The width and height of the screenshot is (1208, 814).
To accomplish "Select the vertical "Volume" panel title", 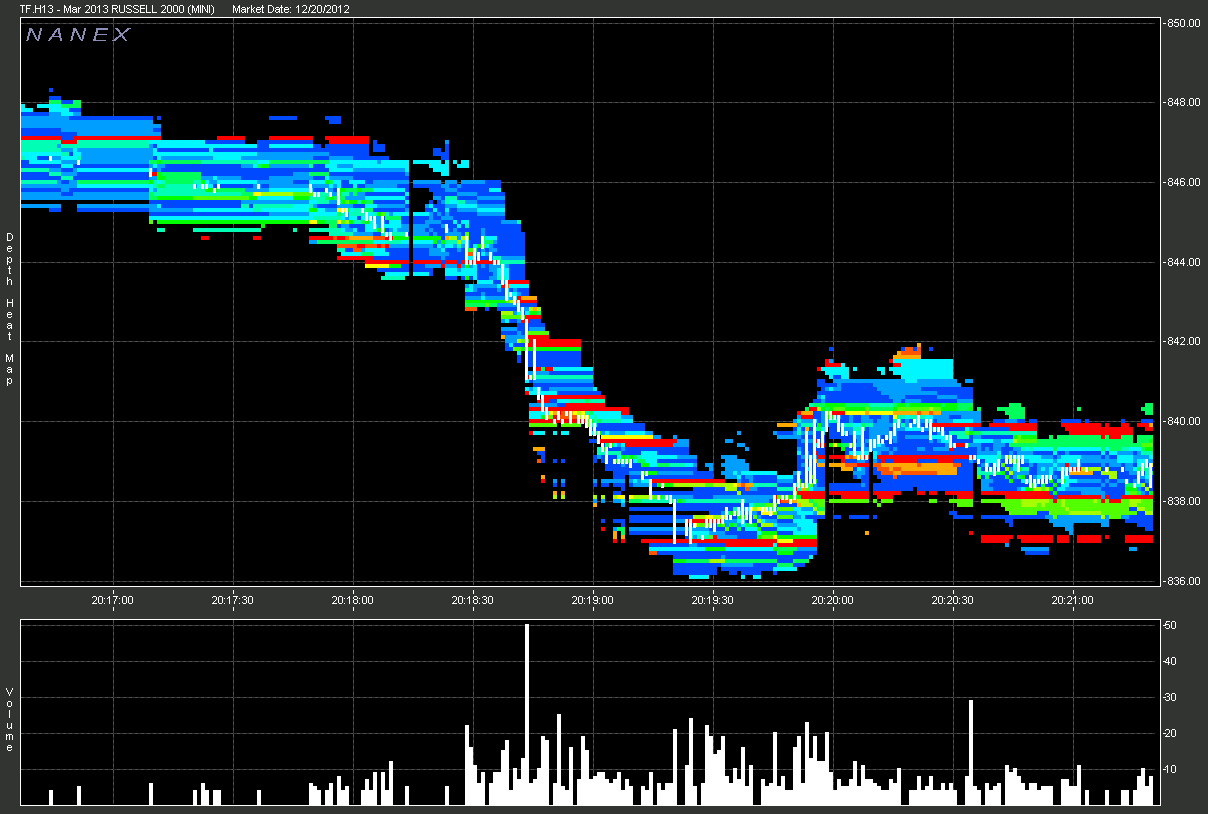I will pyautogui.click(x=9, y=720).
